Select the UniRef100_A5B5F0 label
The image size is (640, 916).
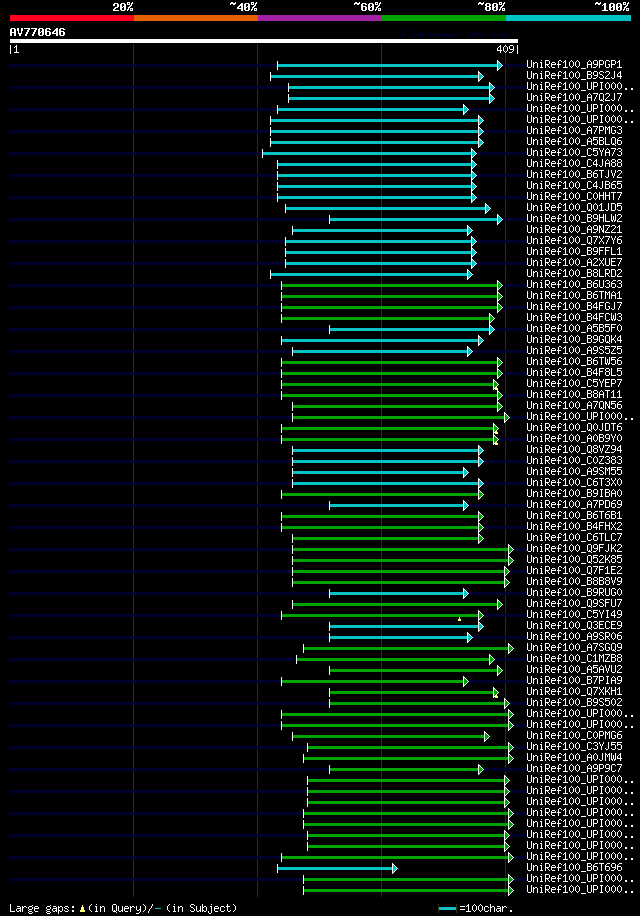pos(574,329)
